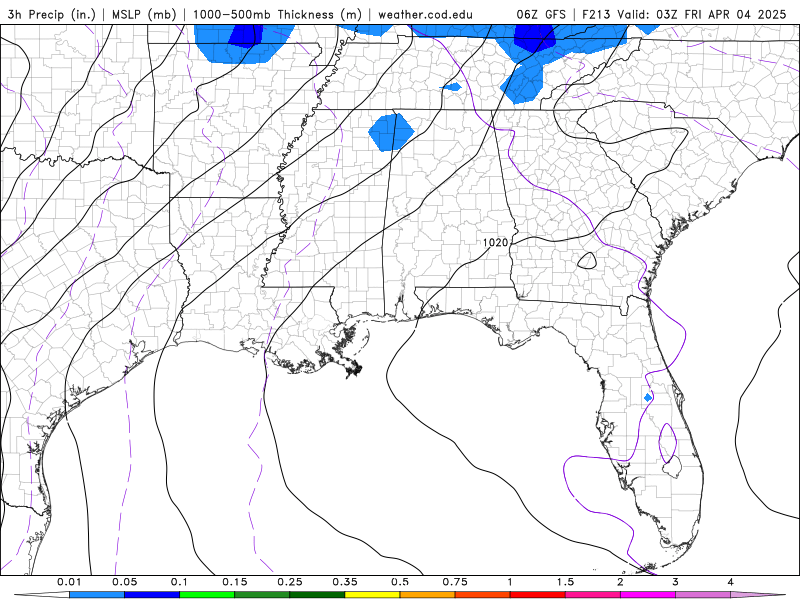Click the '0.15' legend value
This screenshot has width=800, height=600.
tap(235, 582)
